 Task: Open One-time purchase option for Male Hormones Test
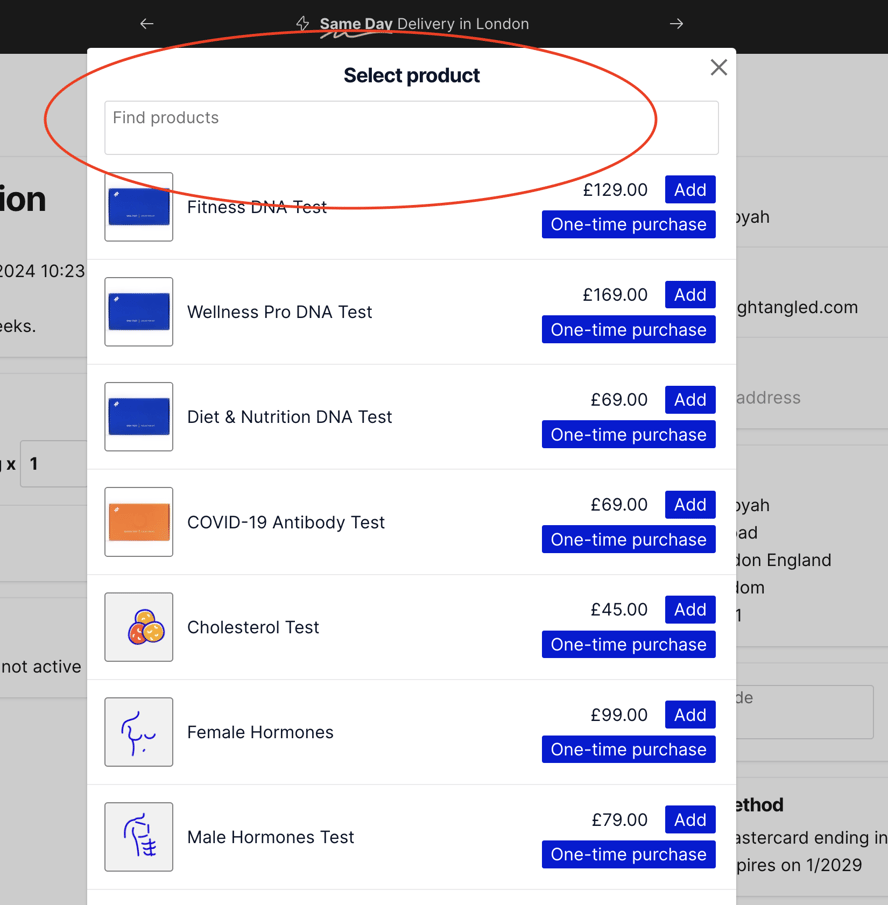pyautogui.click(x=628, y=854)
